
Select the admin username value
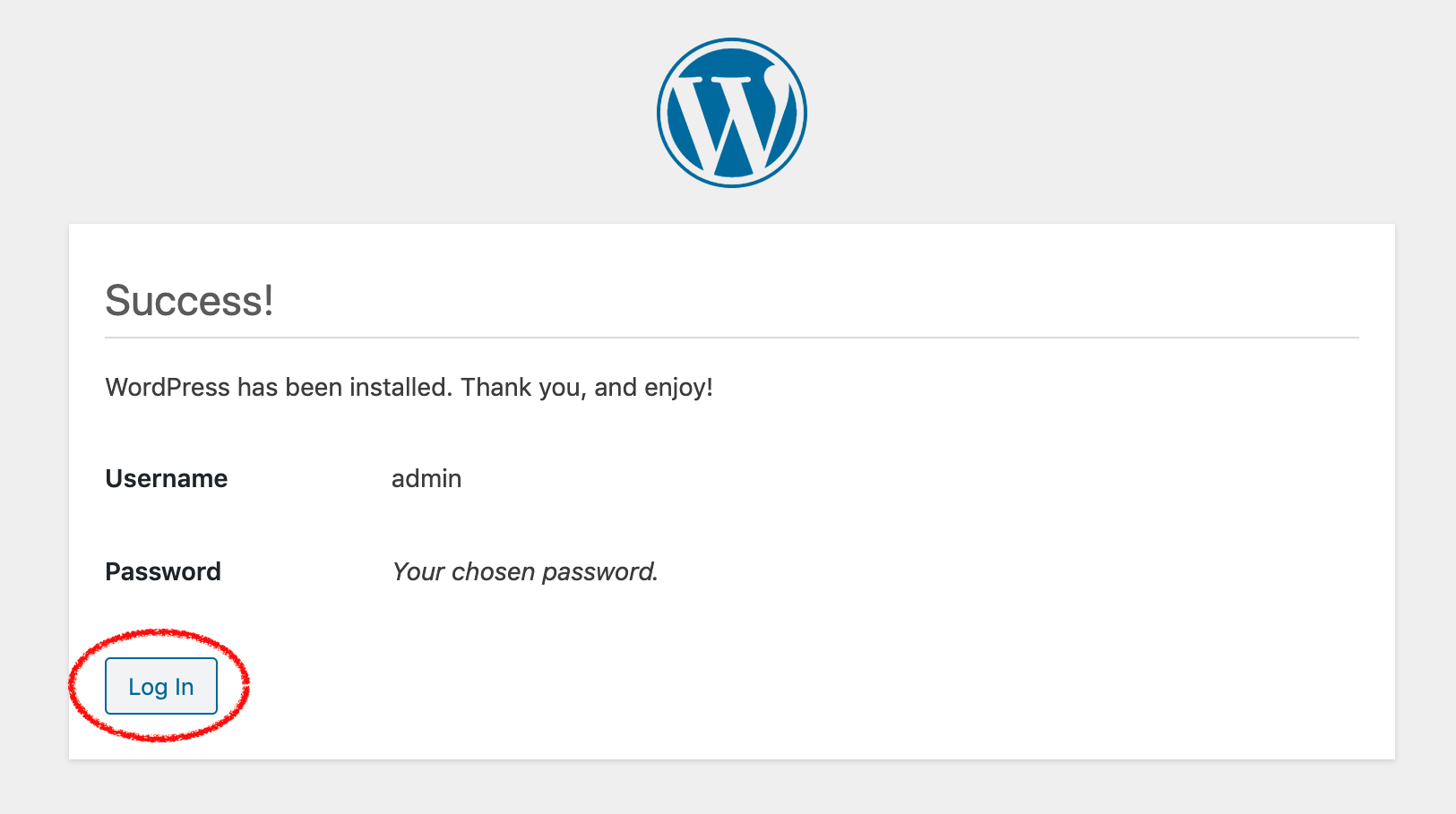(x=426, y=479)
